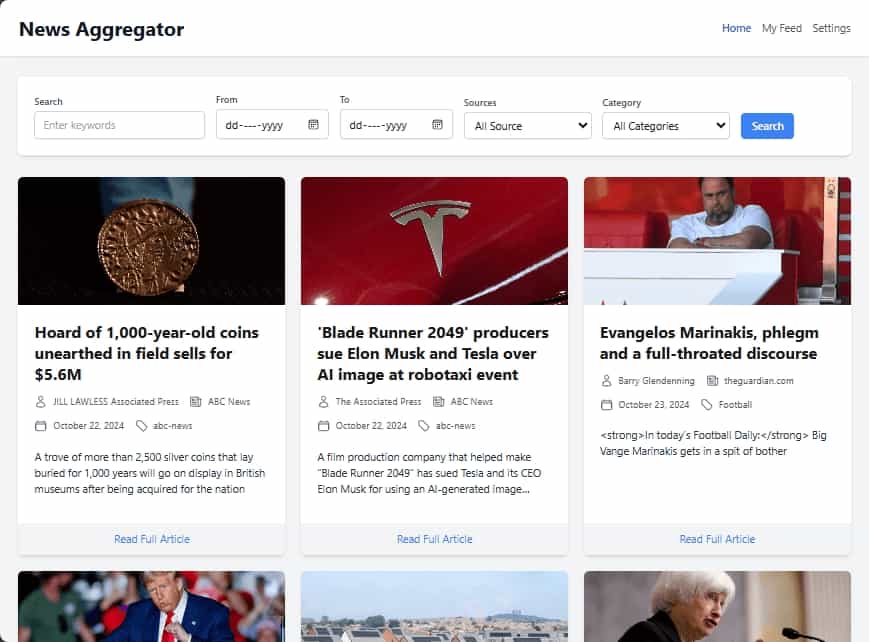Viewport: 869px width, 642px height.
Task: Focus the Enter keywords search field
Action: (x=119, y=125)
